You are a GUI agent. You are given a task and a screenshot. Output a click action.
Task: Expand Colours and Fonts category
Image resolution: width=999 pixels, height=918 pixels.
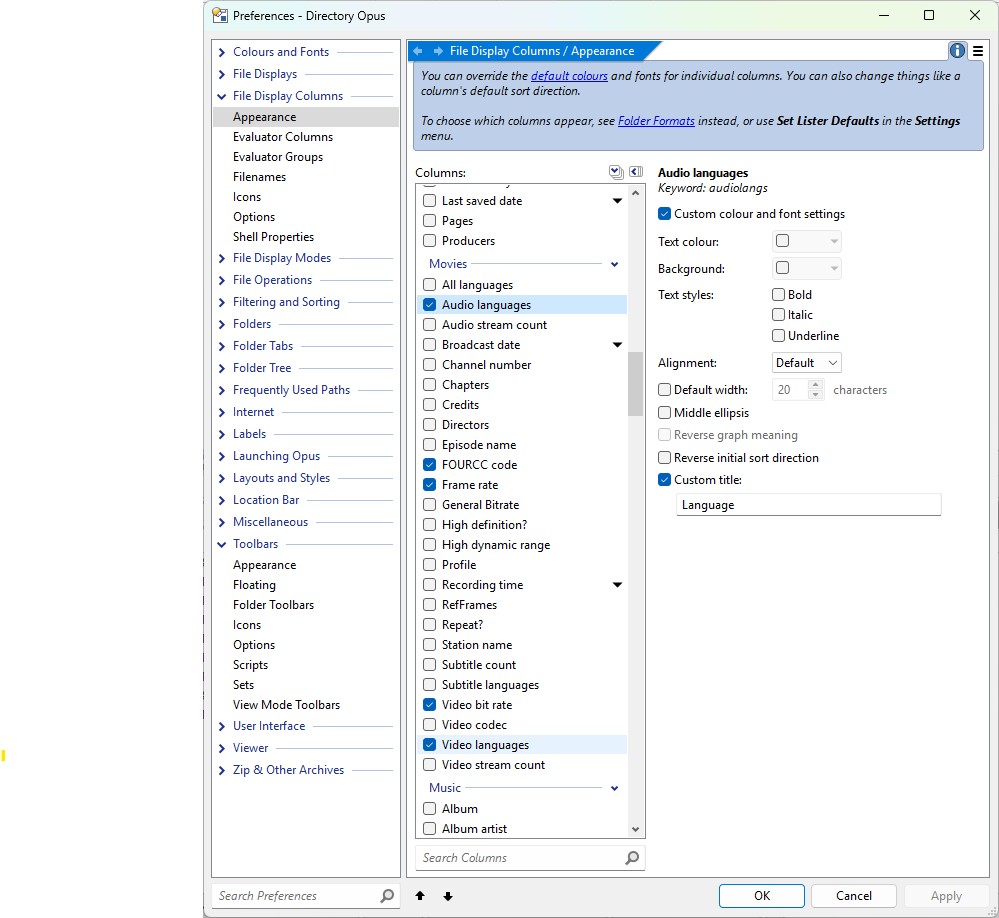222,52
